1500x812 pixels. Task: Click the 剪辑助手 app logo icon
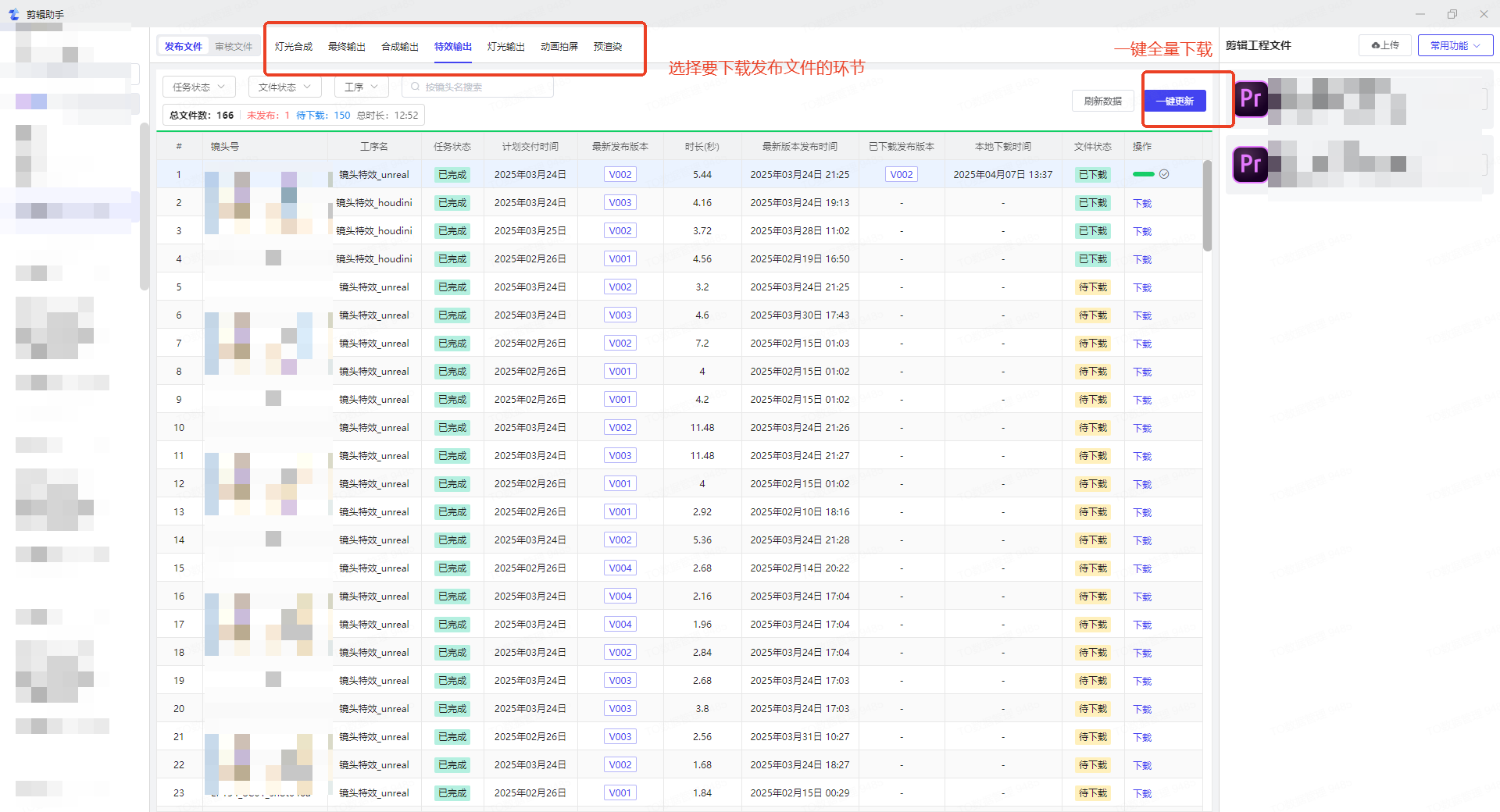[13, 14]
